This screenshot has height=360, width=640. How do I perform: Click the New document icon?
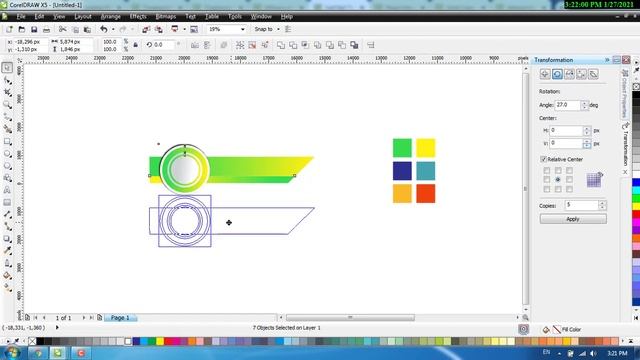pos(9,29)
